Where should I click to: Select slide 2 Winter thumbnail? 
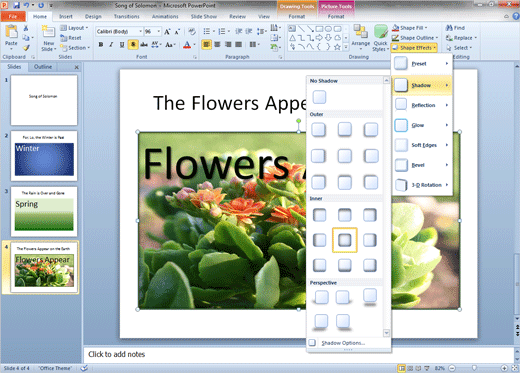[x=44, y=156]
